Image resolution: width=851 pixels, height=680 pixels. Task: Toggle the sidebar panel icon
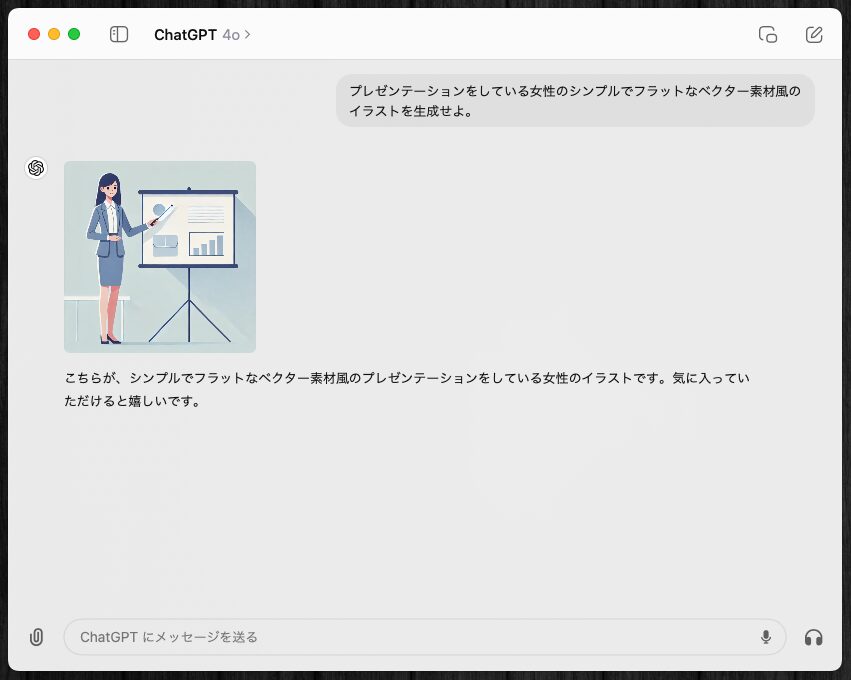(119, 35)
